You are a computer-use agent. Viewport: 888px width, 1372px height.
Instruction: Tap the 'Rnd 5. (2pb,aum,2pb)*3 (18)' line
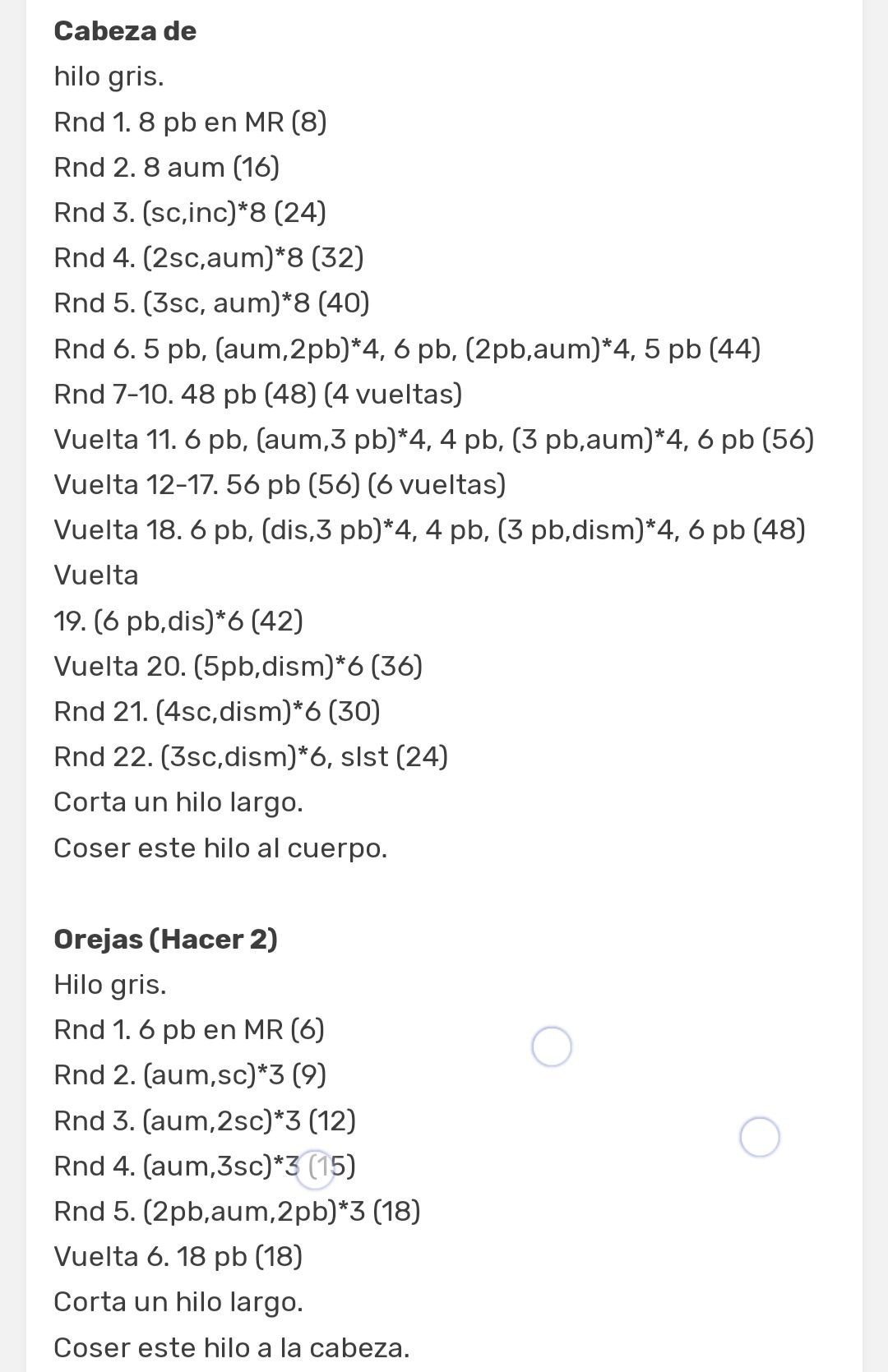click(237, 1211)
